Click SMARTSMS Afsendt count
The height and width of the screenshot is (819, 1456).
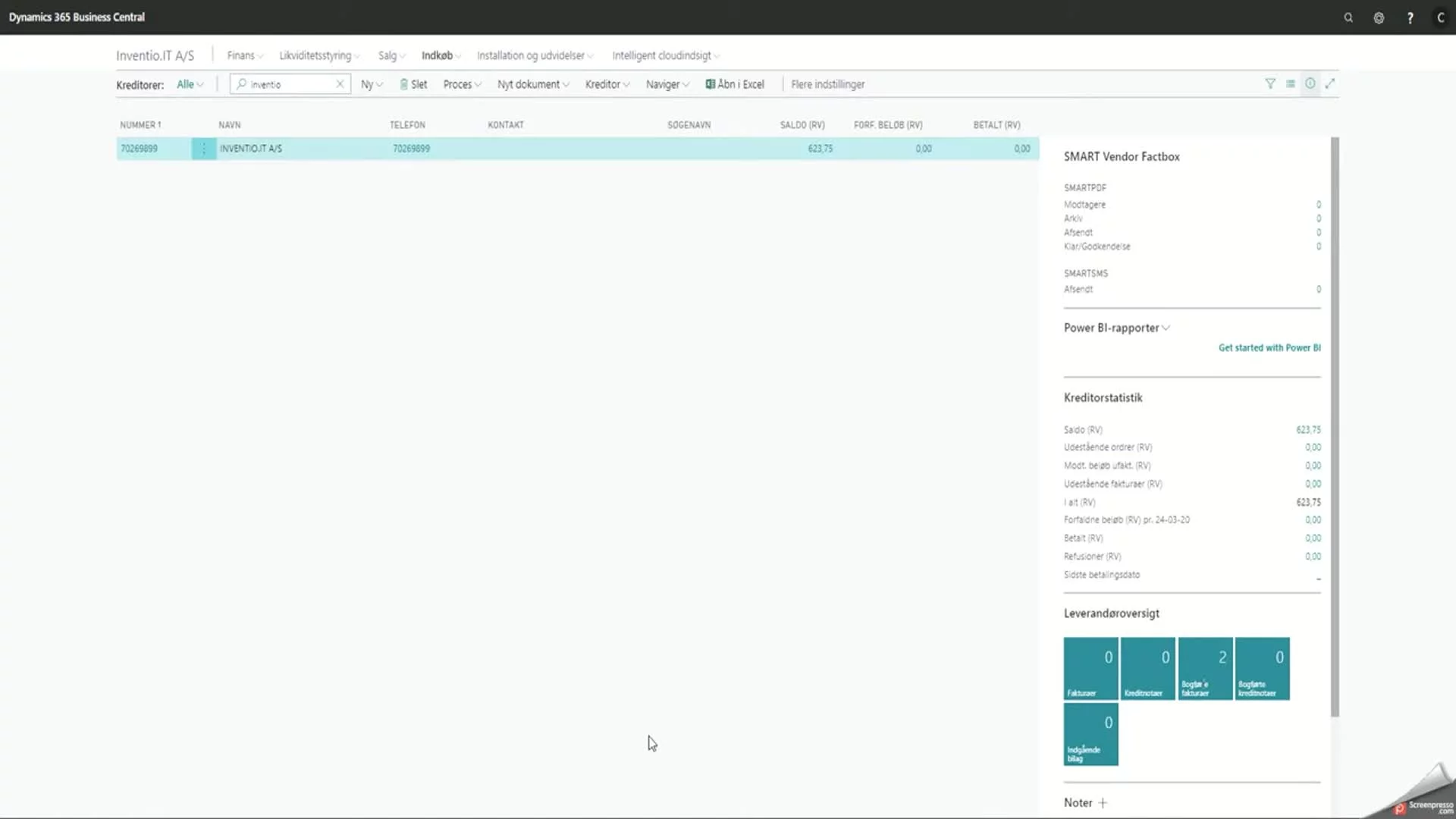1318,289
